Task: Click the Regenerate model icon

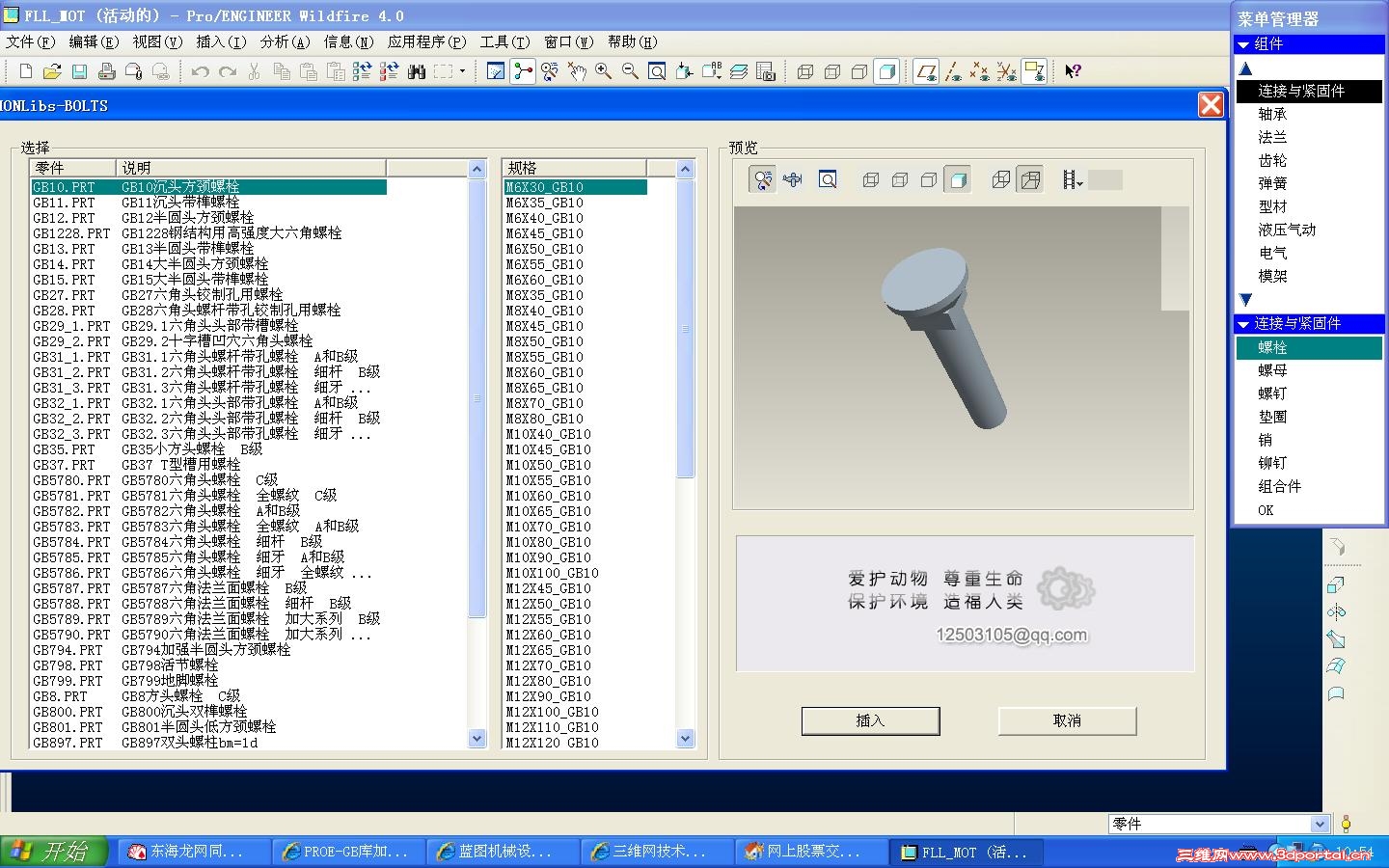Action: [363, 71]
